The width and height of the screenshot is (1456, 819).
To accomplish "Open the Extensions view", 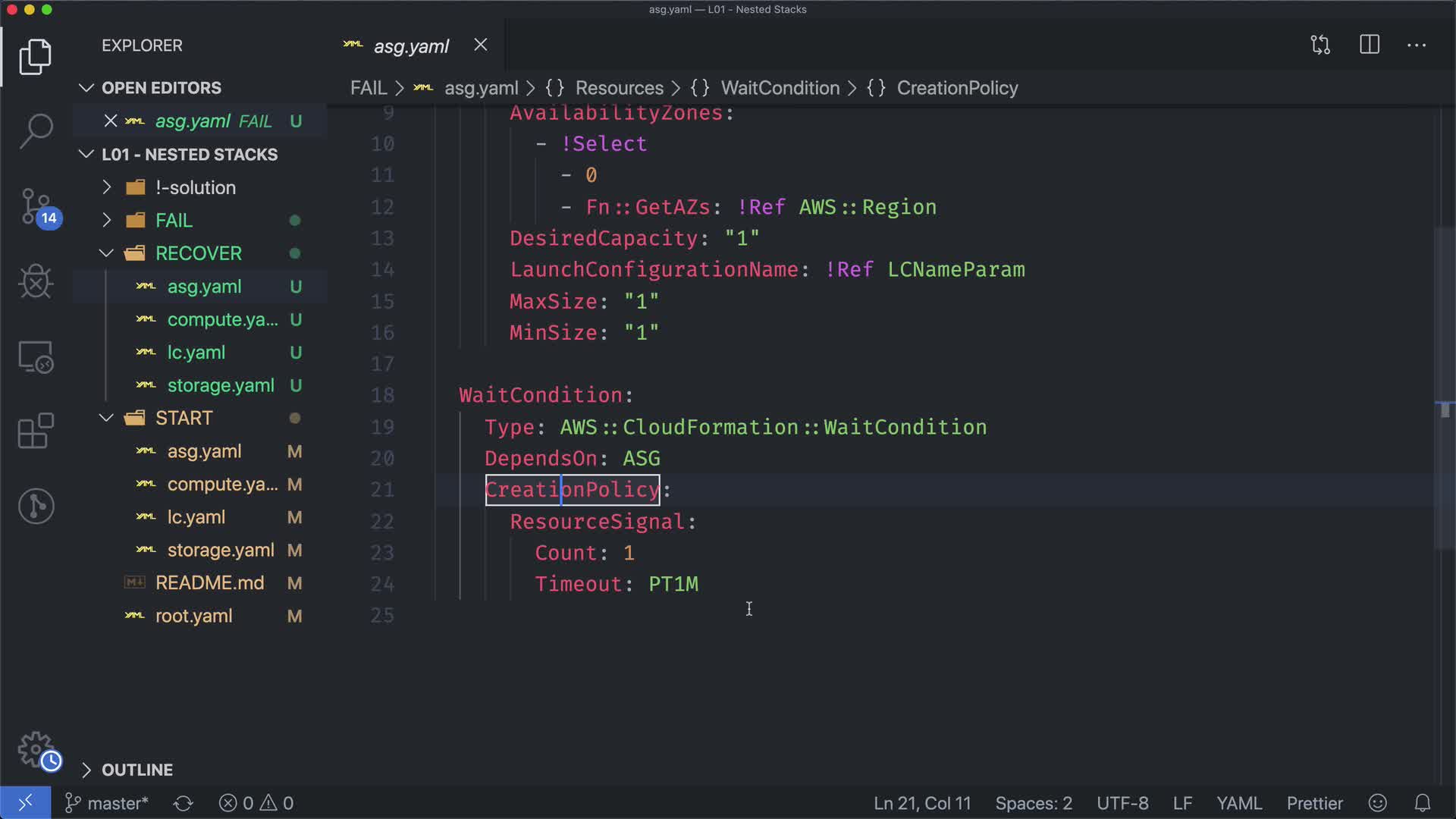I will coord(36,431).
